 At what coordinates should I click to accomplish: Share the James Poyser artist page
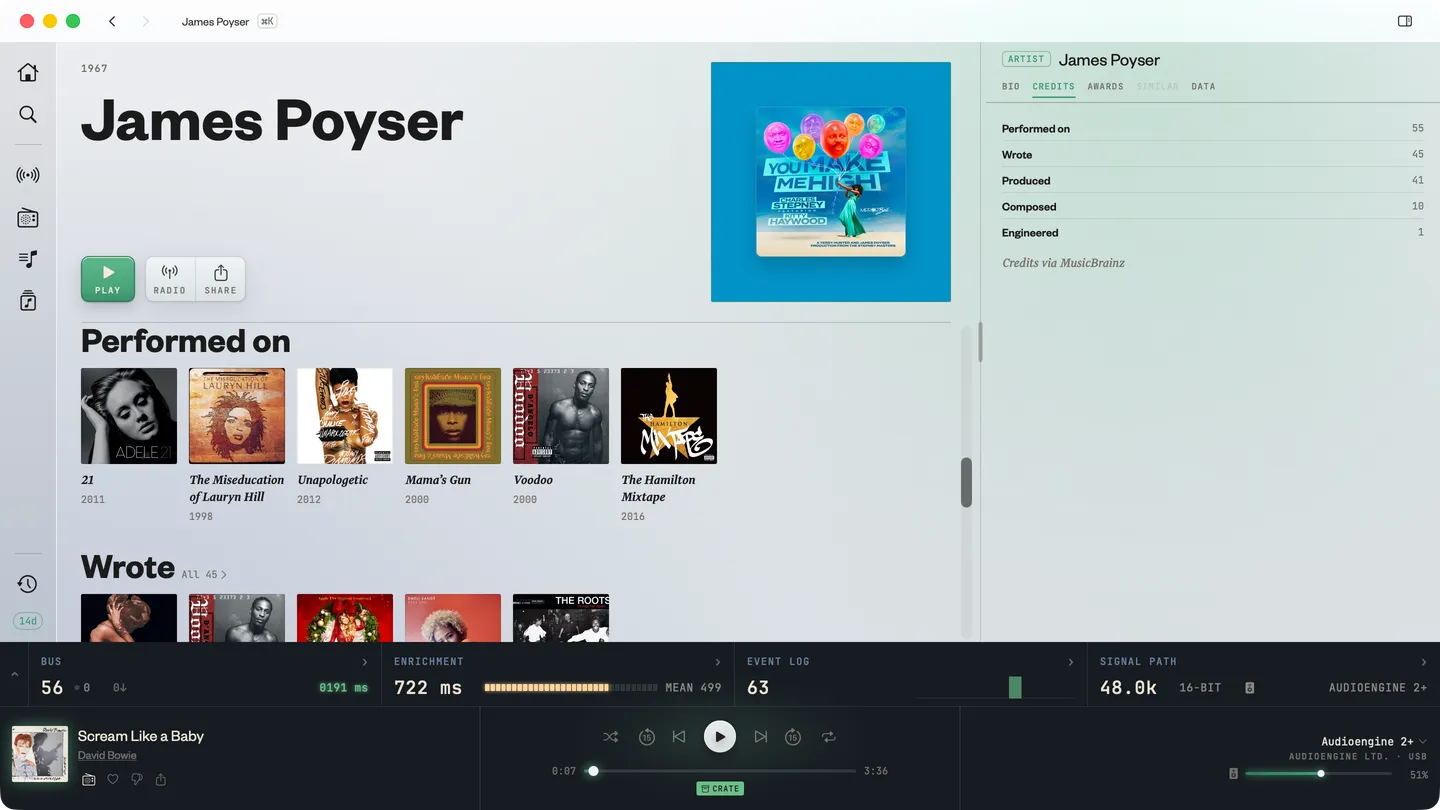point(220,279)
